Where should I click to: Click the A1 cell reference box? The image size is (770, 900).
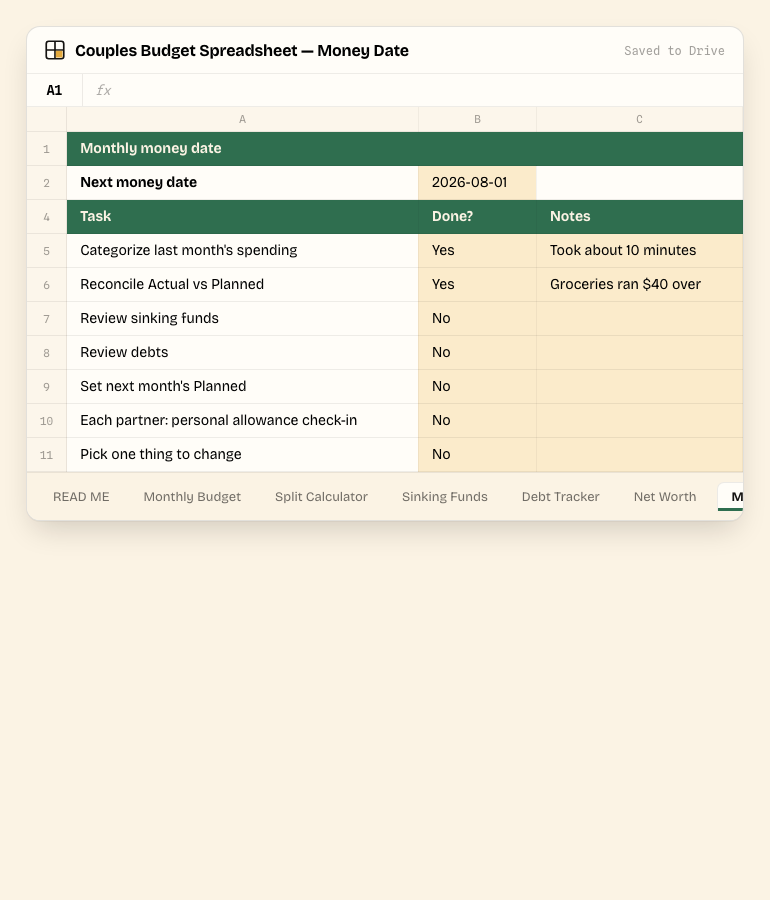pos(55,90)
